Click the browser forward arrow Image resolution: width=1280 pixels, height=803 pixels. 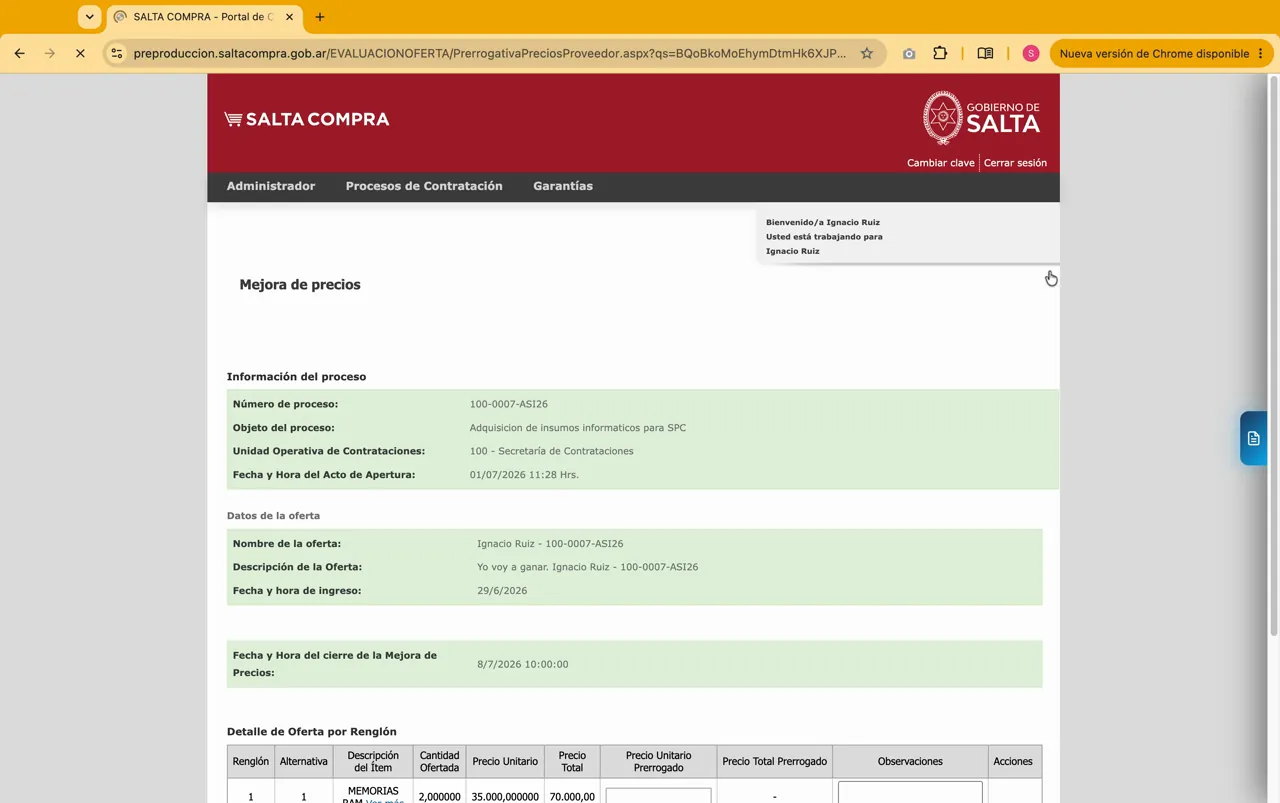point(49,53)
